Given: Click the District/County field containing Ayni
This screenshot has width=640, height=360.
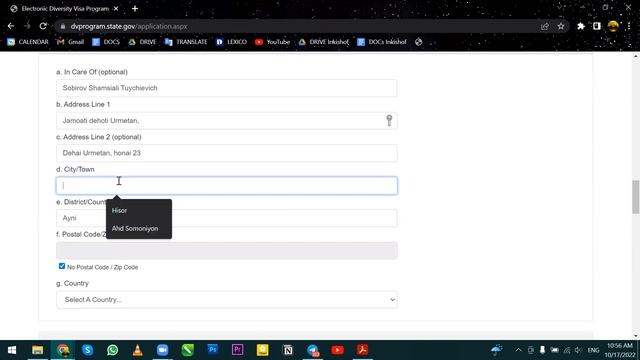Looking at the screenshot, I should (227, 218).
